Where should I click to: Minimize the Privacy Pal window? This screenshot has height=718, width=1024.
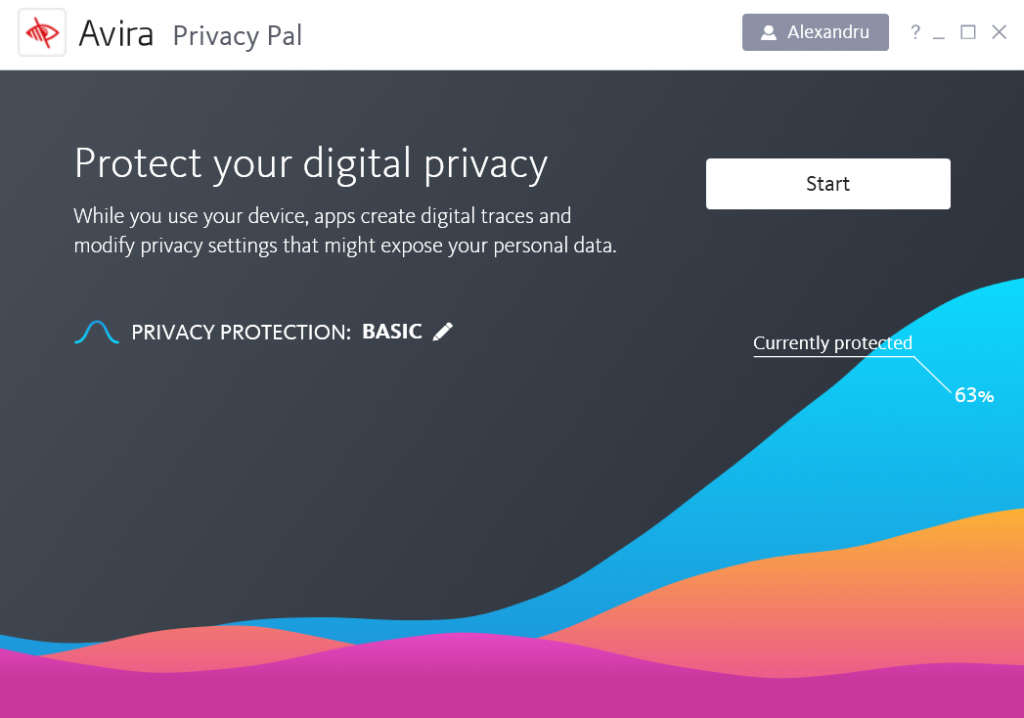939,34
